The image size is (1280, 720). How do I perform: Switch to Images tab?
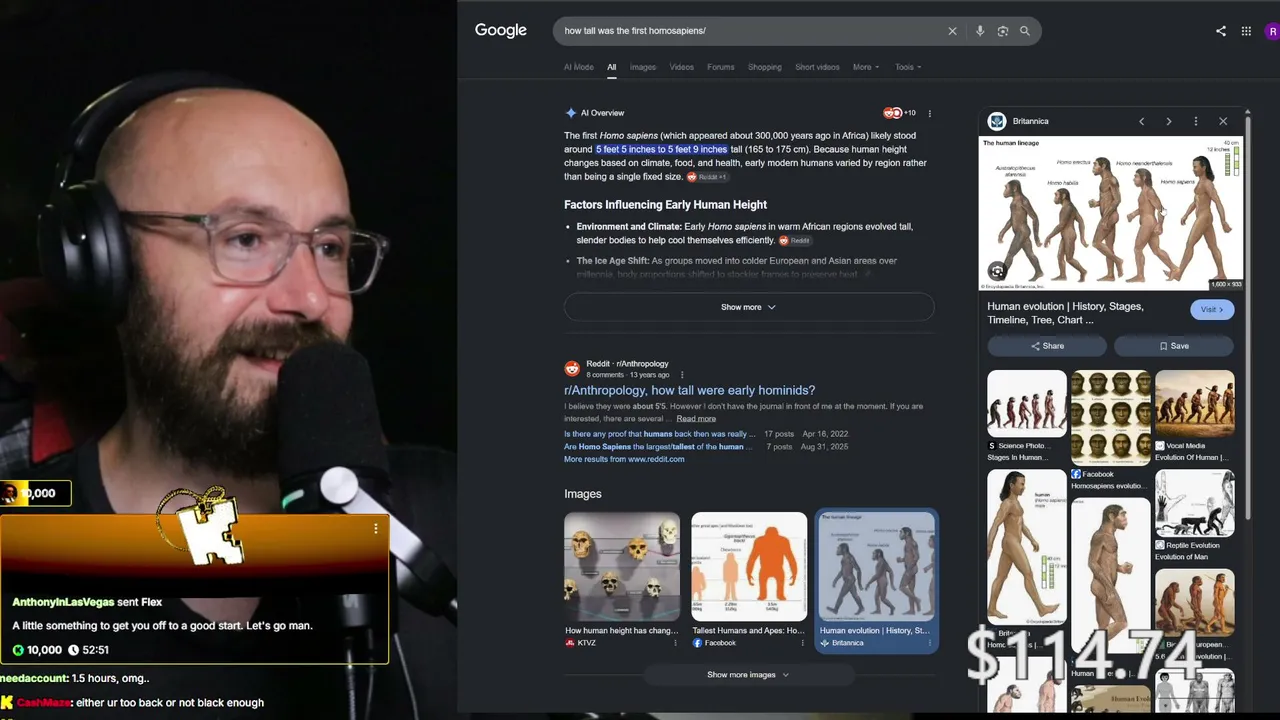coord(643,67)
